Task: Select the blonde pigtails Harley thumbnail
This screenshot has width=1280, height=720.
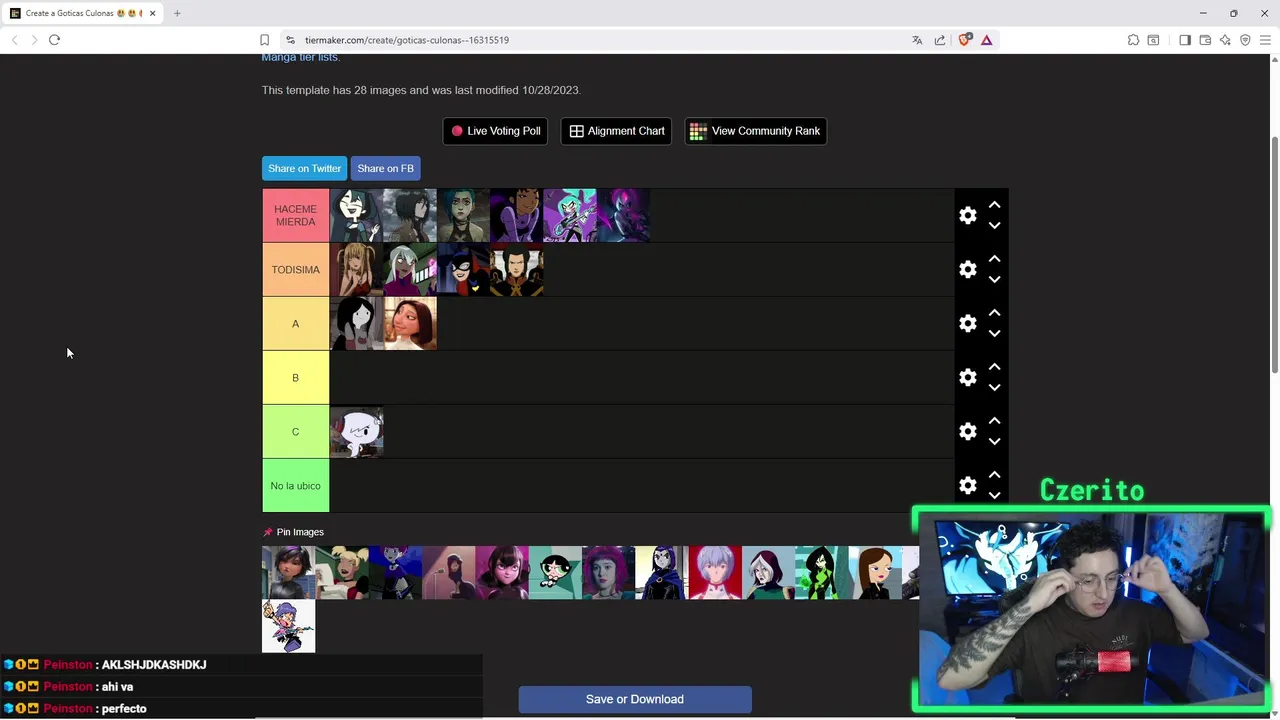Action: 342,572
